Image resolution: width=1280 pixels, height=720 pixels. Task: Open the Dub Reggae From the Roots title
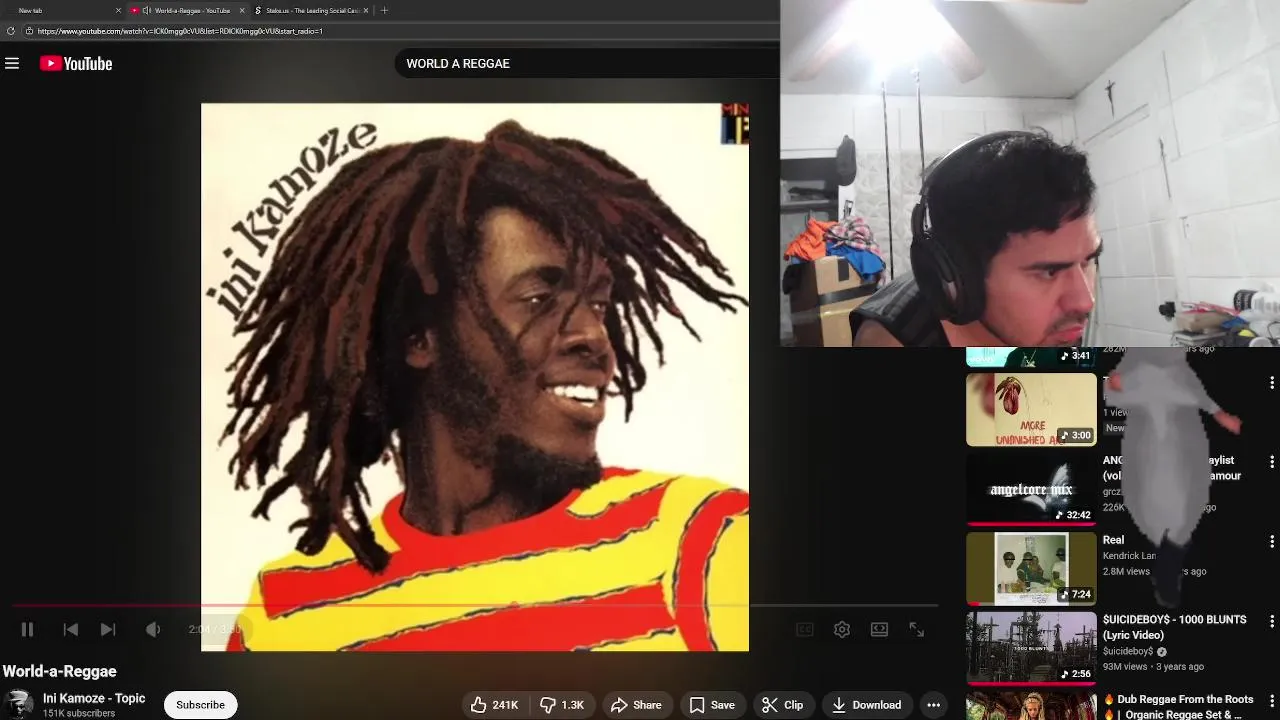tap(1179, 707)
